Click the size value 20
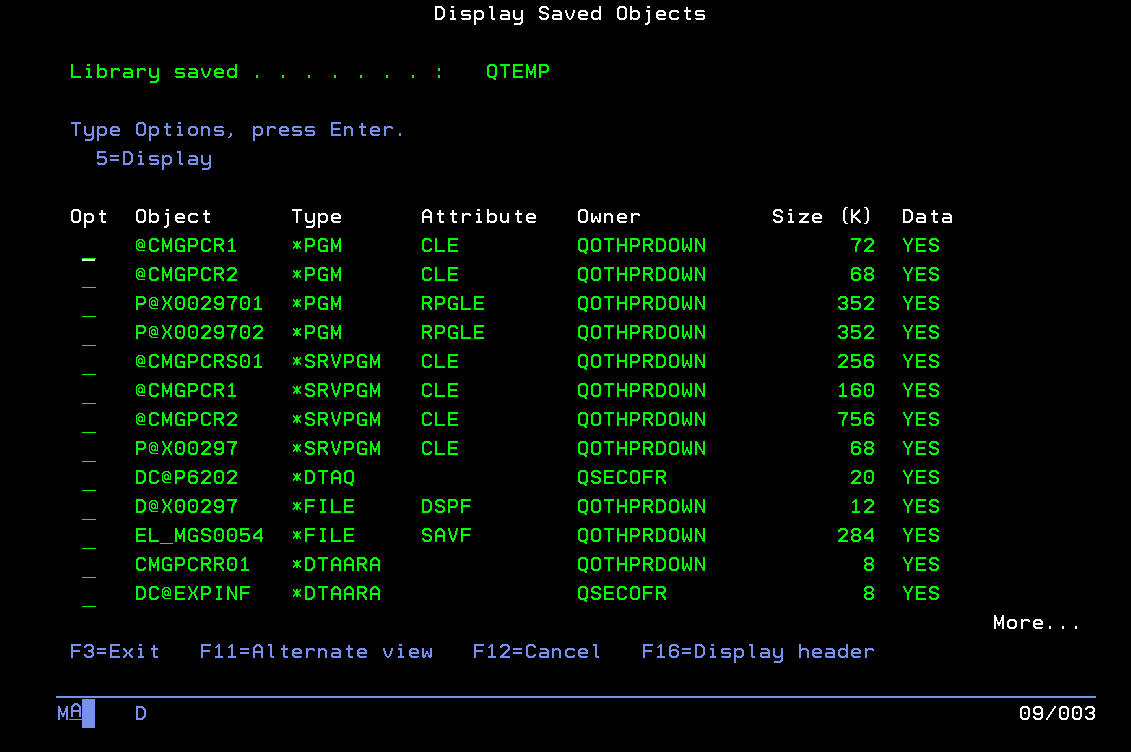Image resolution: width=1131 pixels, height=752 pixels. click(x=862, y=477)
